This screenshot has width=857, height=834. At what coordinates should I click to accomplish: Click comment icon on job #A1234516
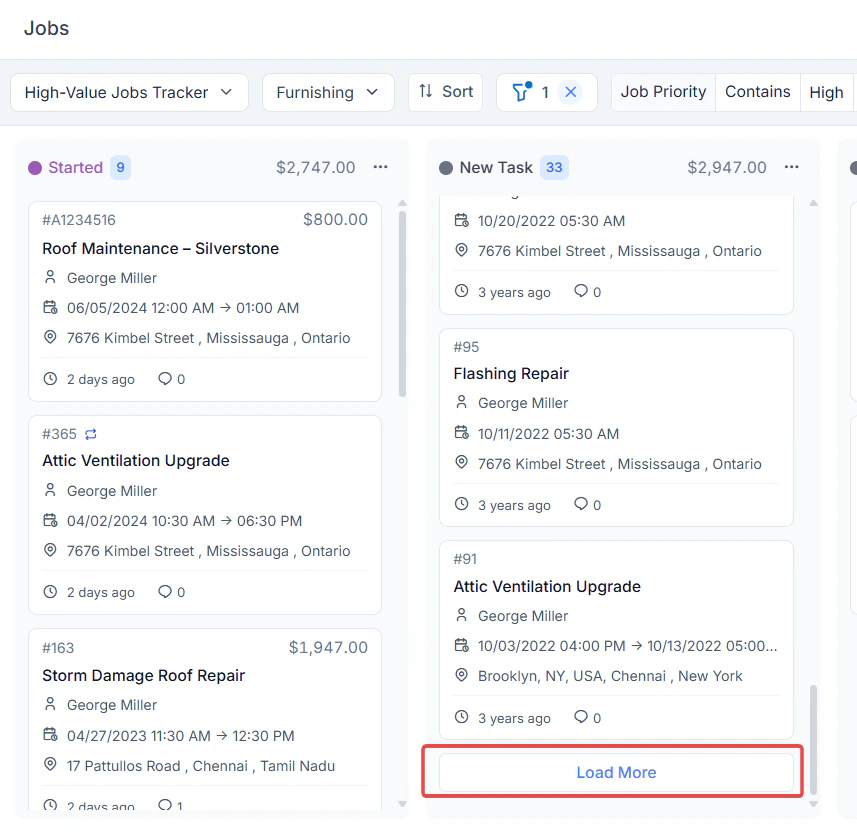pyautogui.click(x=165, y=378)
